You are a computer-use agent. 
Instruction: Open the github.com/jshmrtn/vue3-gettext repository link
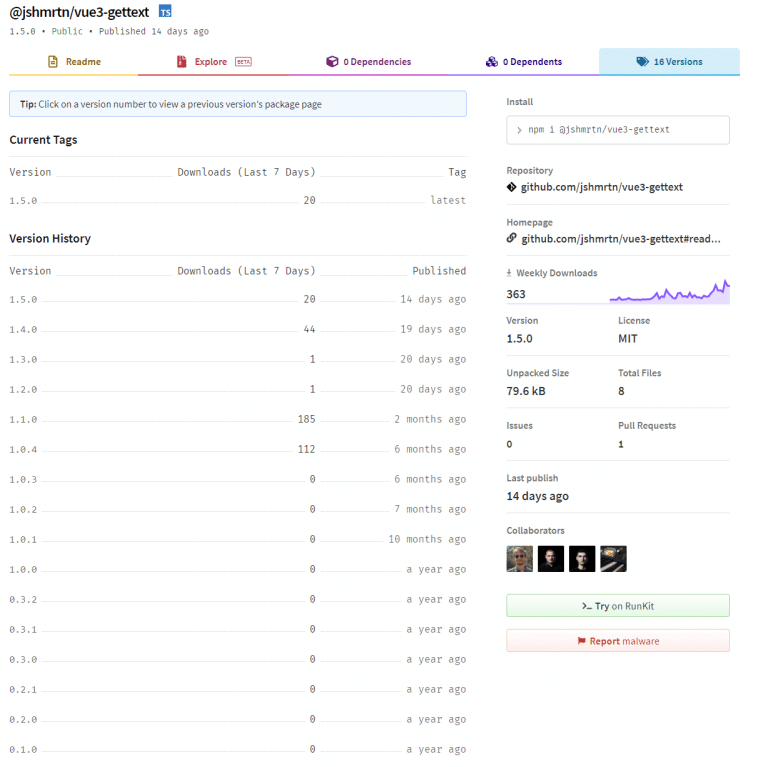click(x=601, y=187)
